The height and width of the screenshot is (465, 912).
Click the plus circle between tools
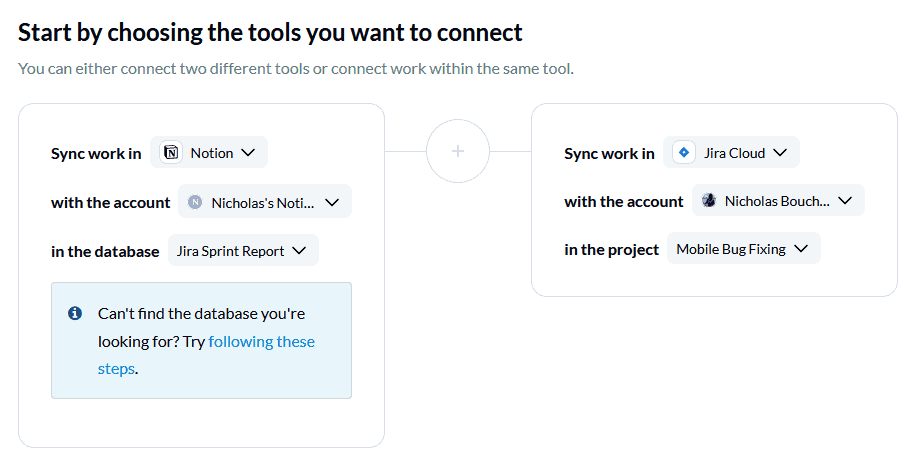458,151
